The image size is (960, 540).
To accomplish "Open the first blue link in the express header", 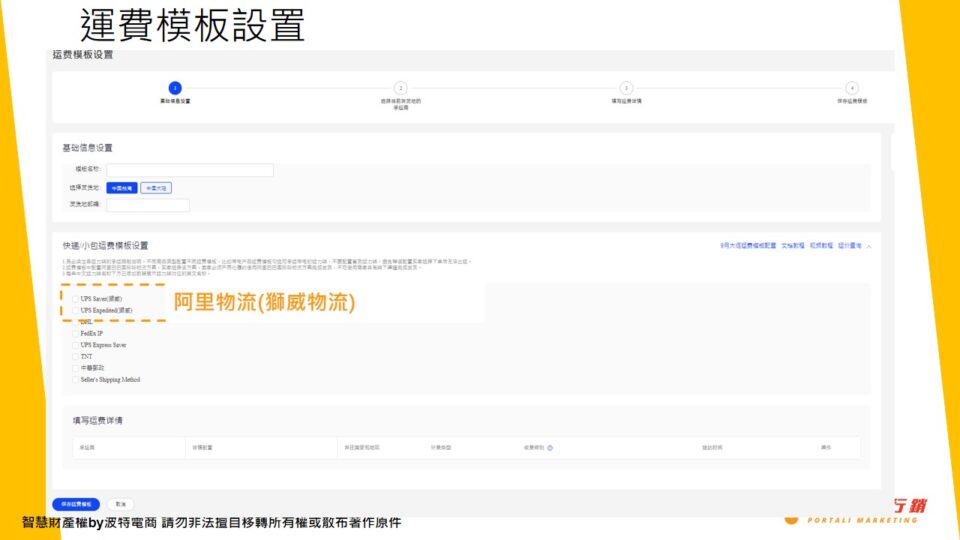I will click(748, 246).
